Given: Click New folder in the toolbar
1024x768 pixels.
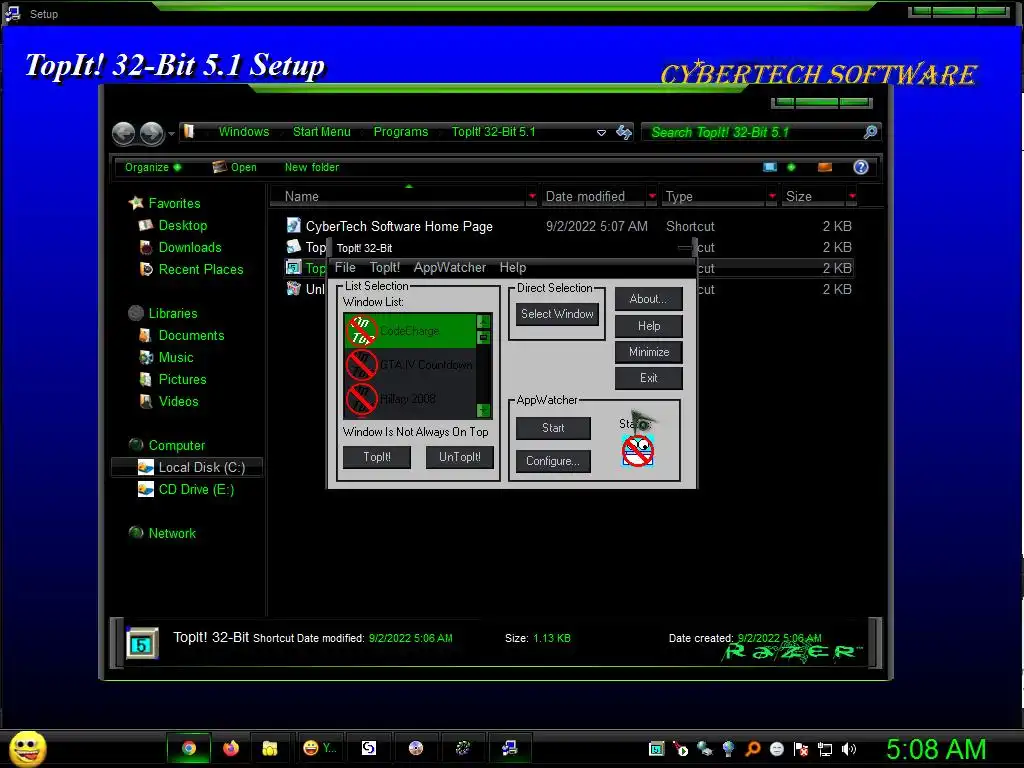Looking at the screenshot, I should tap(312, 167).
